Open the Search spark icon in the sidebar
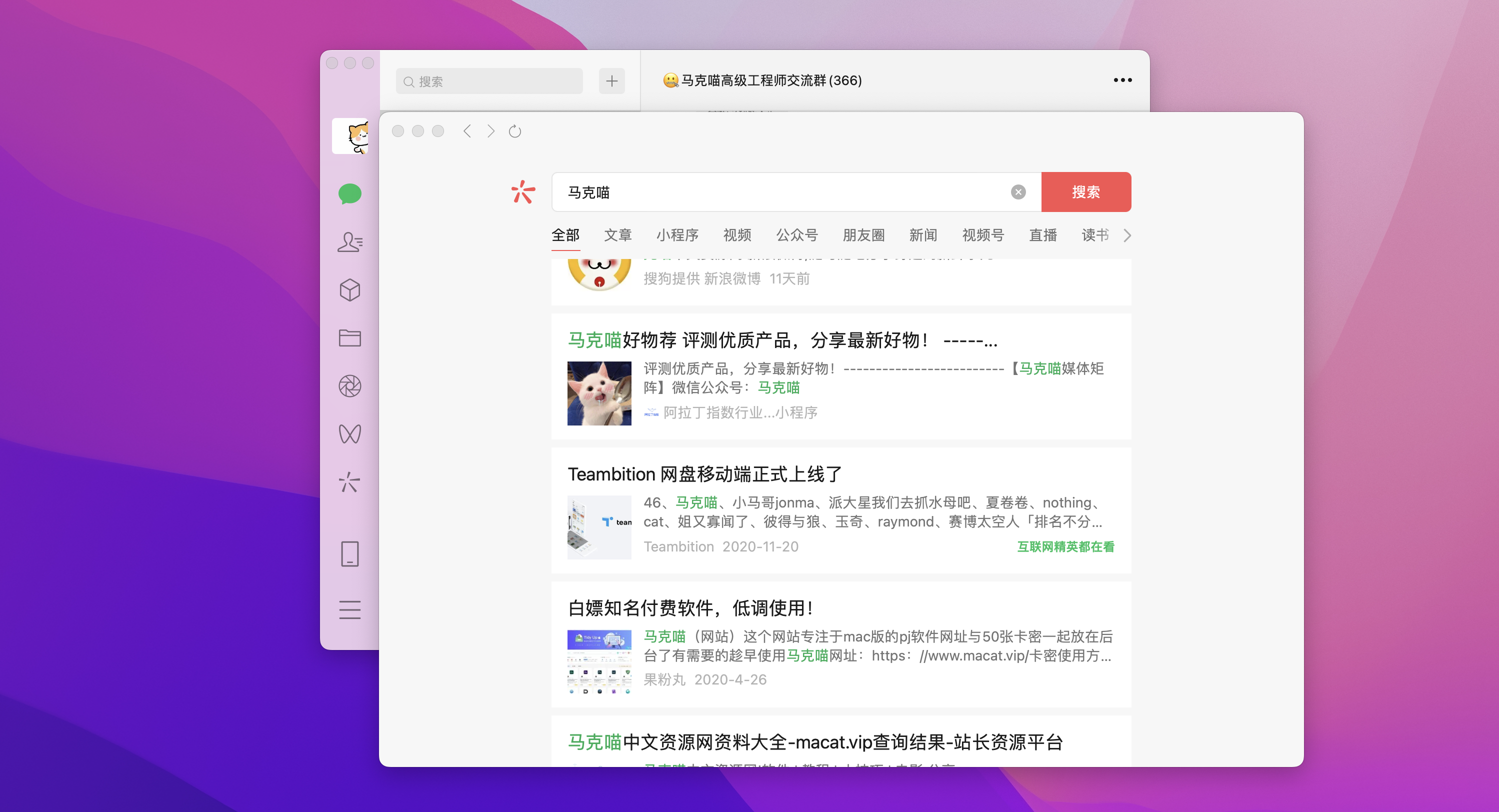 click(349, 482)
